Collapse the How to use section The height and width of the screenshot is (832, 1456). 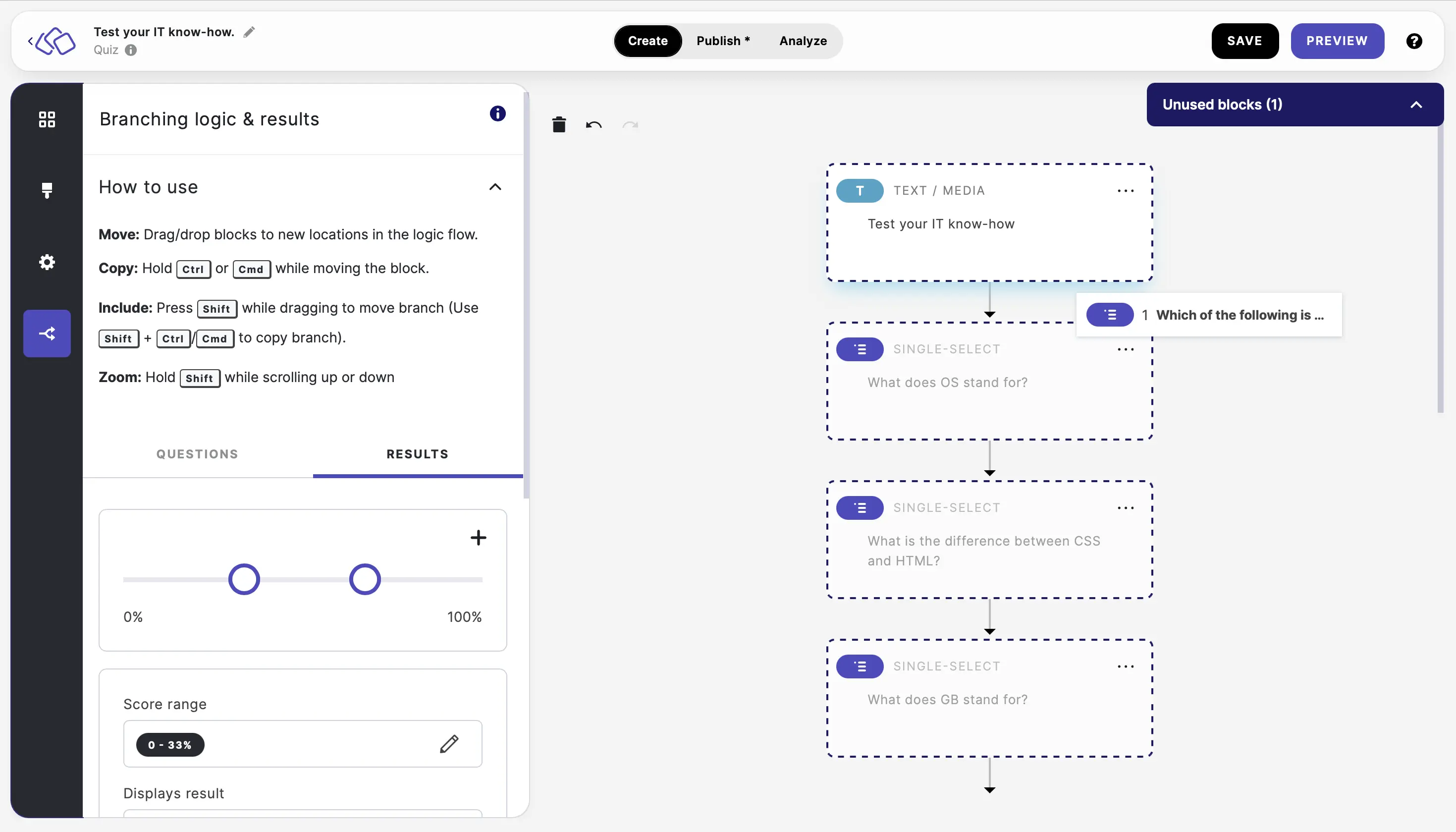tap(495, 187)
